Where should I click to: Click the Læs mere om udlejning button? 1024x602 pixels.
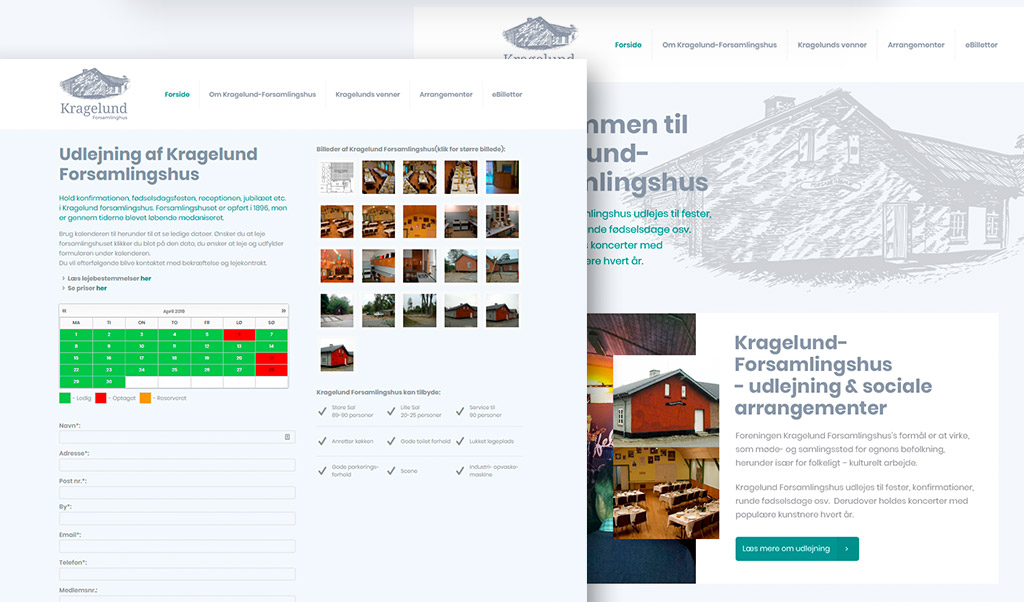797,548
